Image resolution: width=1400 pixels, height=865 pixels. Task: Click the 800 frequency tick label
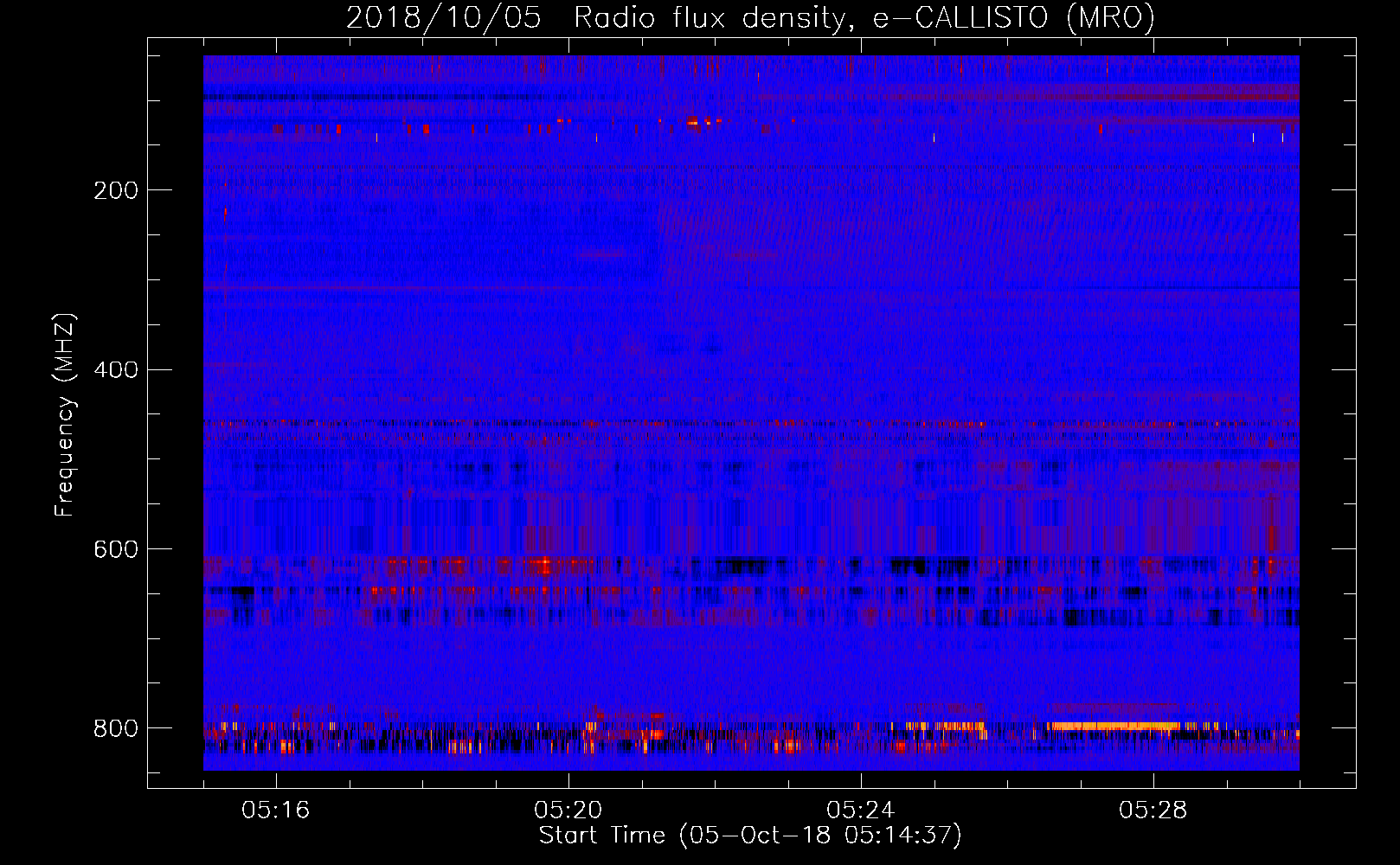(x=116, y=728)
